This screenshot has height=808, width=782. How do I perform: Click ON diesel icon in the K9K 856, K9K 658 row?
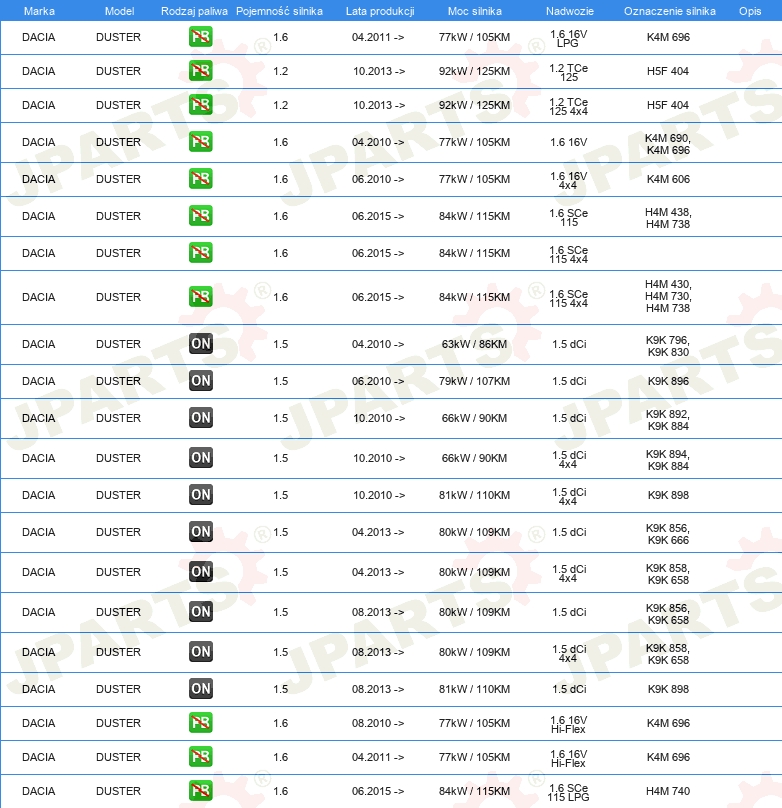(200, 612)
